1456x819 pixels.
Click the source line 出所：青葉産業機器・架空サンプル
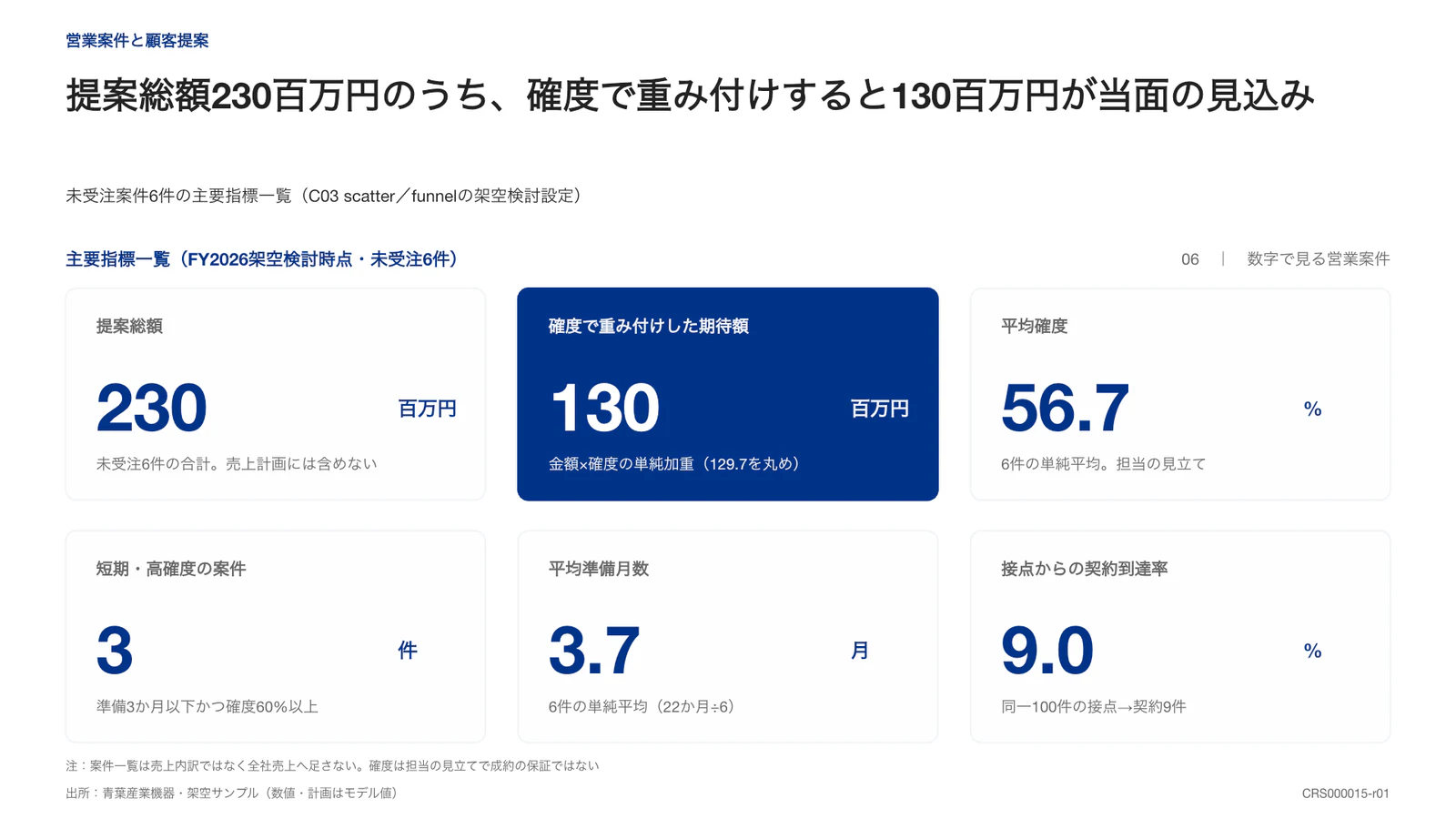click(235, 794)
